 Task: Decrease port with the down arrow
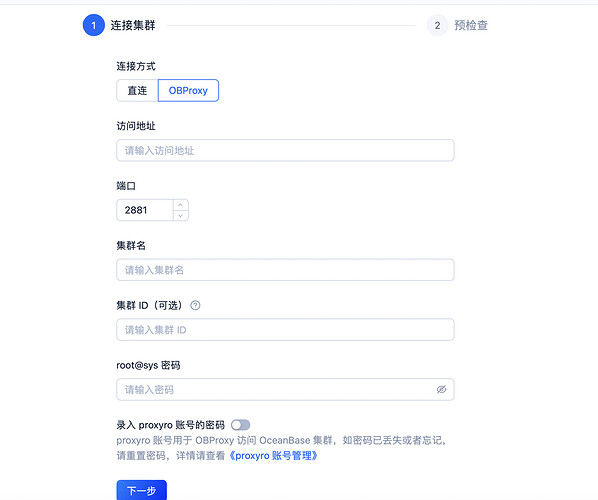click(x=181, y=215)
